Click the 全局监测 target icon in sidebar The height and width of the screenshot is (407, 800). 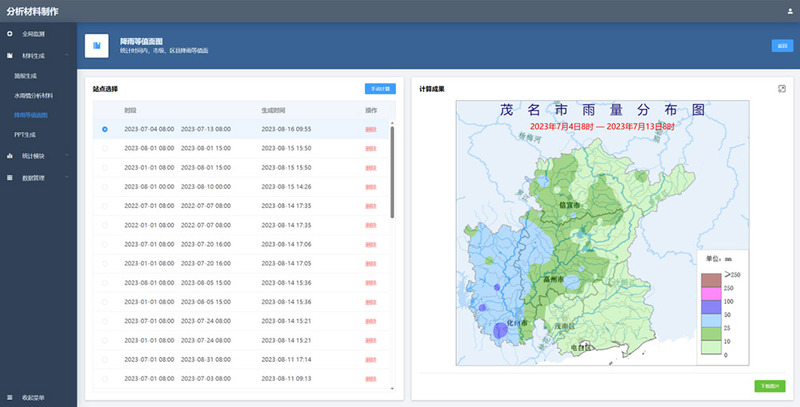pos(10,34)
